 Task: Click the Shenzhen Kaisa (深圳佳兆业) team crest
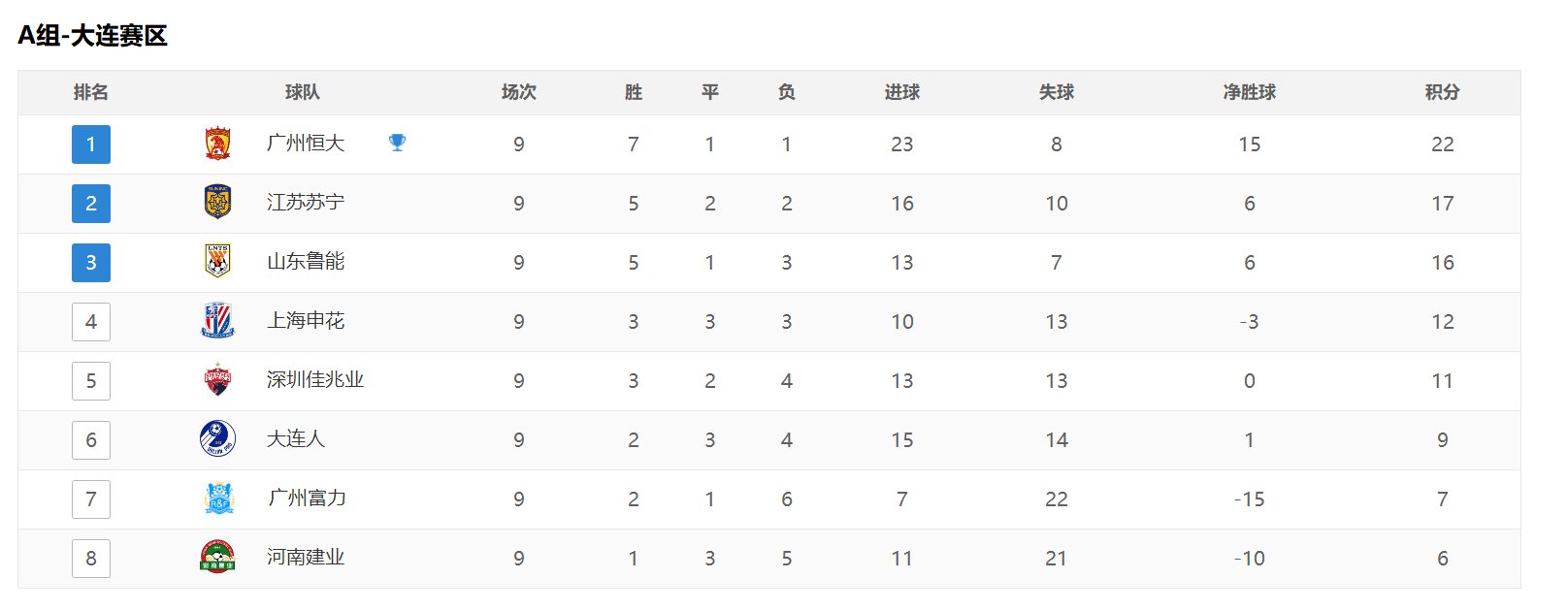pos(217,380)
